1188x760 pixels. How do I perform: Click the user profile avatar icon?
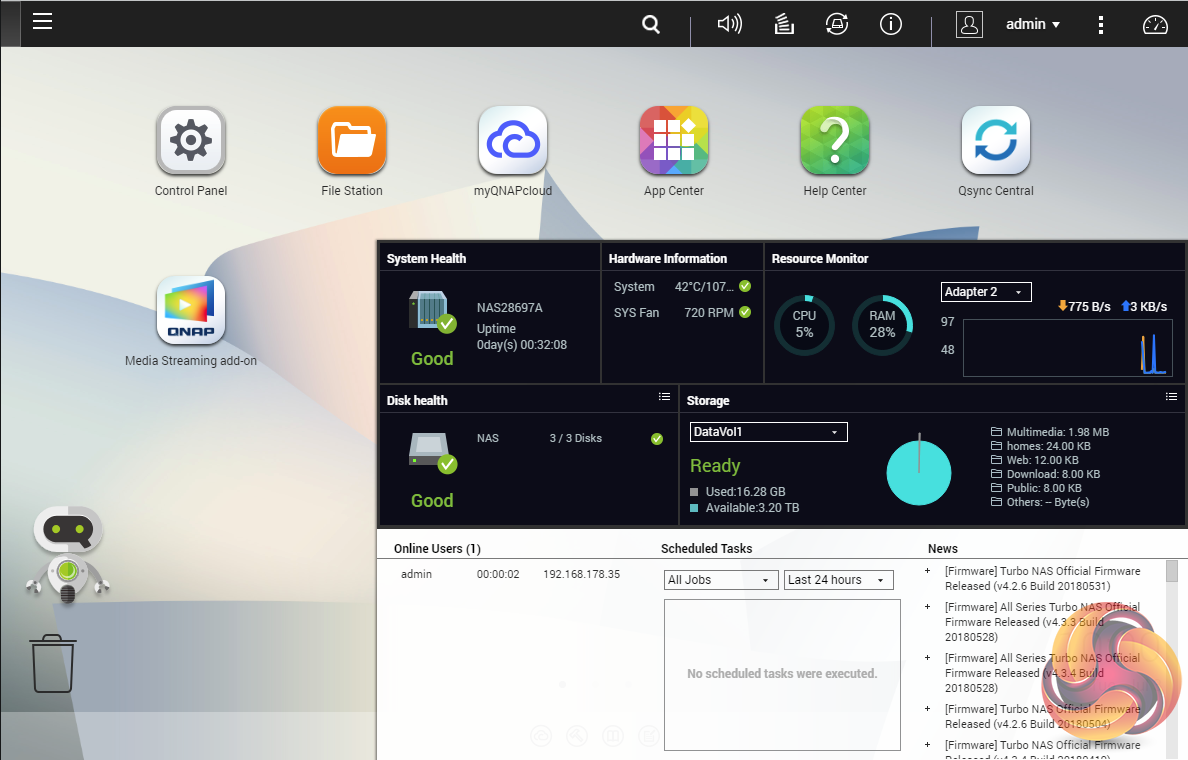coord(969,24)
